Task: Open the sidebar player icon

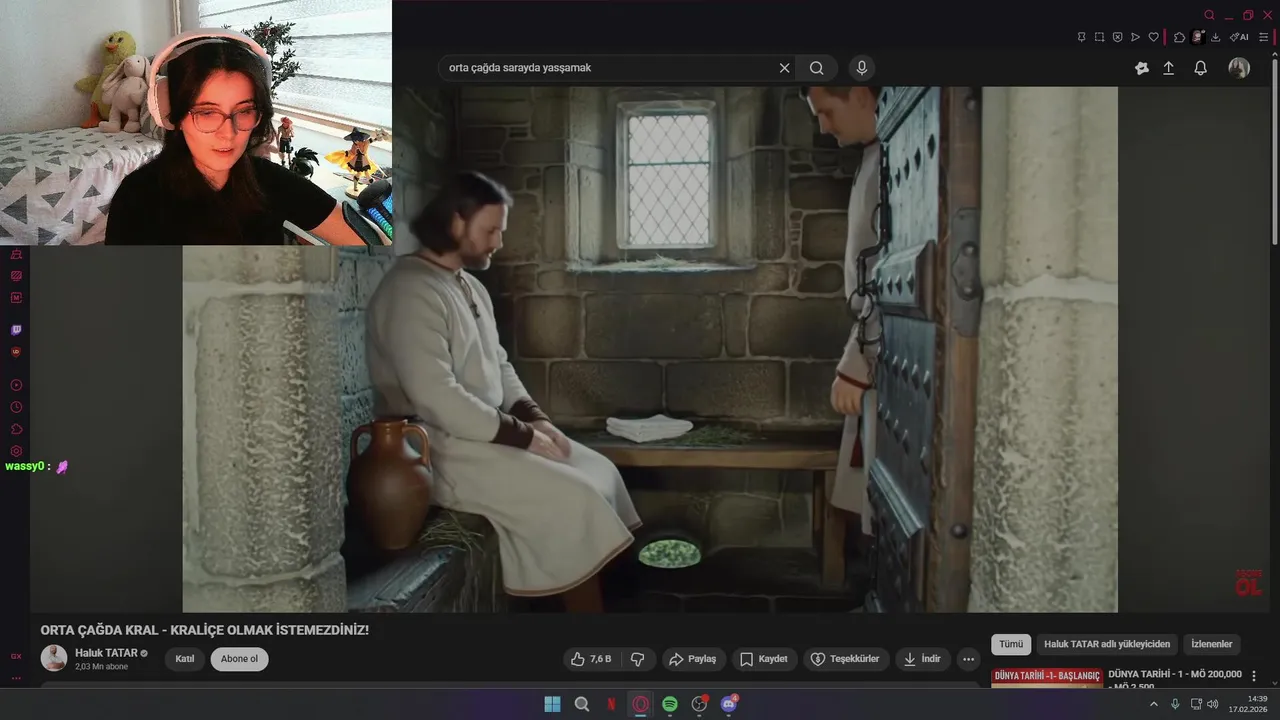Action: coord(16,385)
